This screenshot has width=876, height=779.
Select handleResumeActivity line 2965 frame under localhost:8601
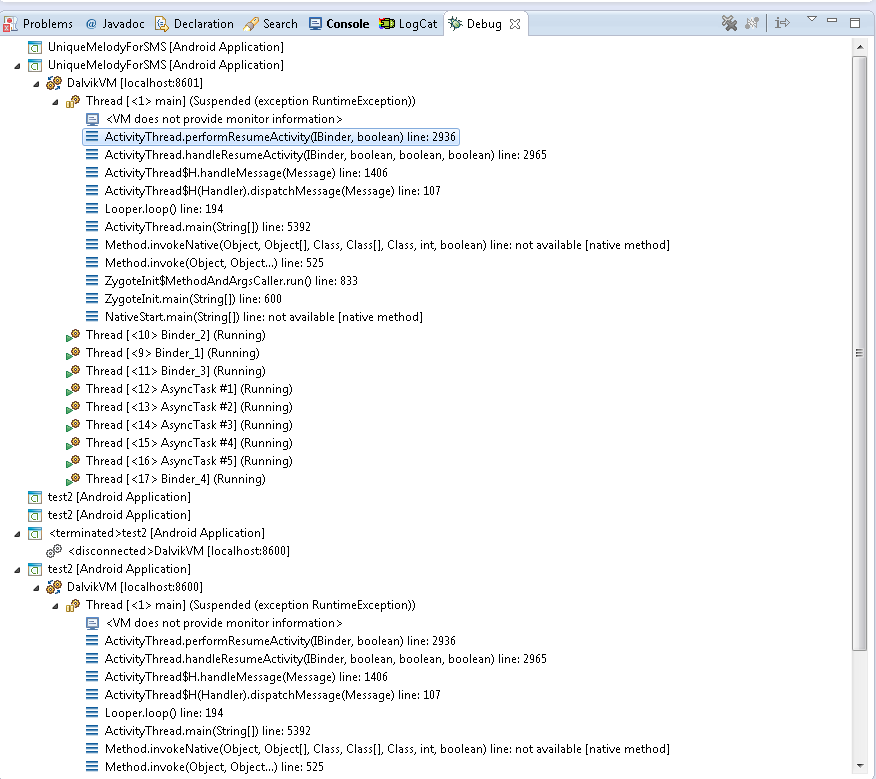pos(326,155)
